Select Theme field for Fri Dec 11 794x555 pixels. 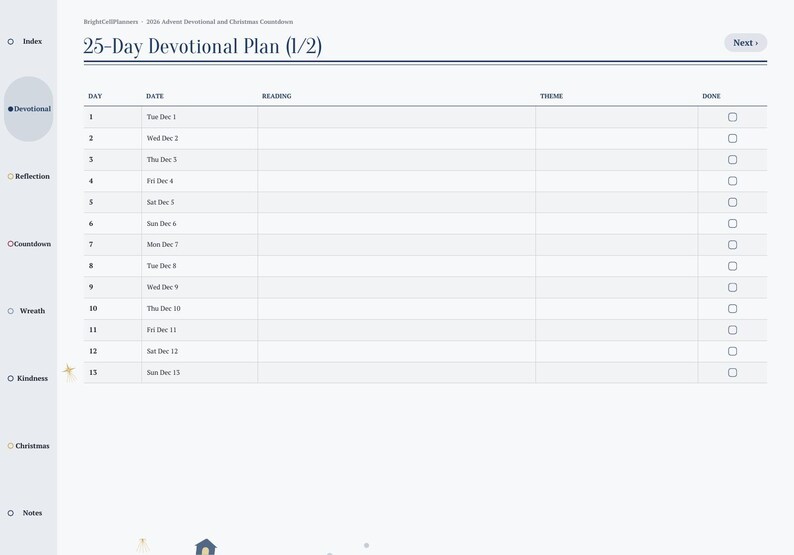(617, 330)
